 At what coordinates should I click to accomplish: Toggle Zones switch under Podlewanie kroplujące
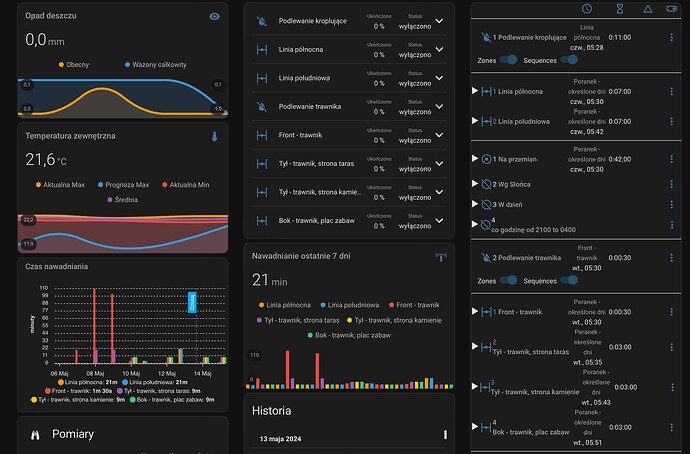pyautogui.click(x=508, y=59)
